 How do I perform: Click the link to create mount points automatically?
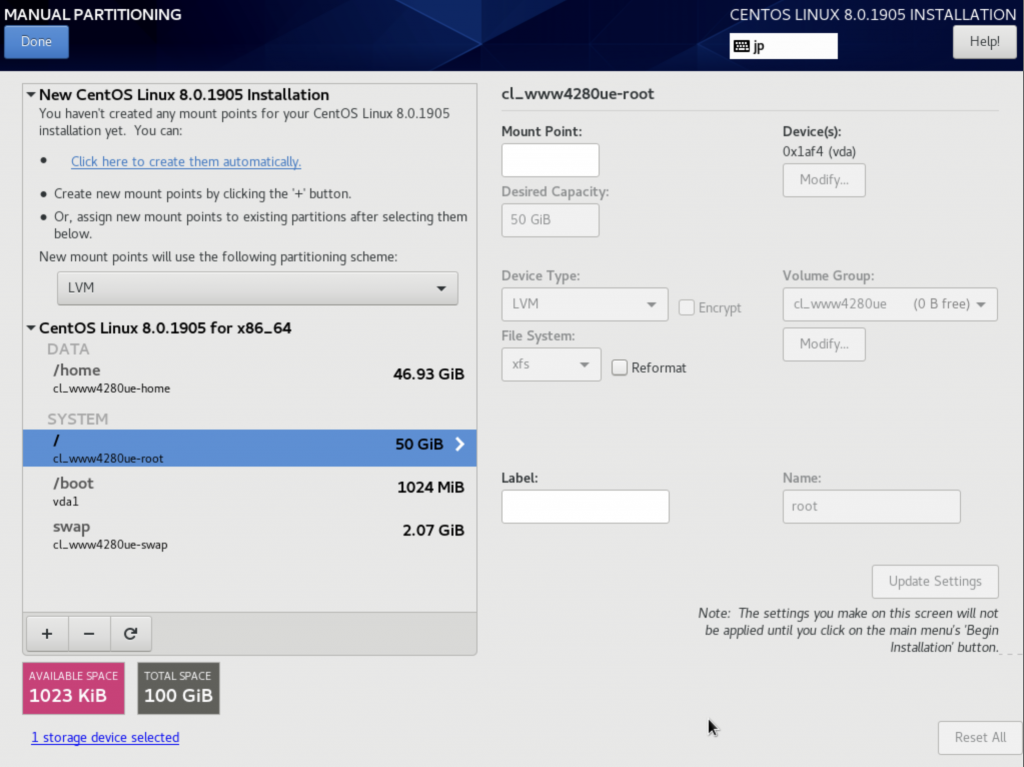186,162
